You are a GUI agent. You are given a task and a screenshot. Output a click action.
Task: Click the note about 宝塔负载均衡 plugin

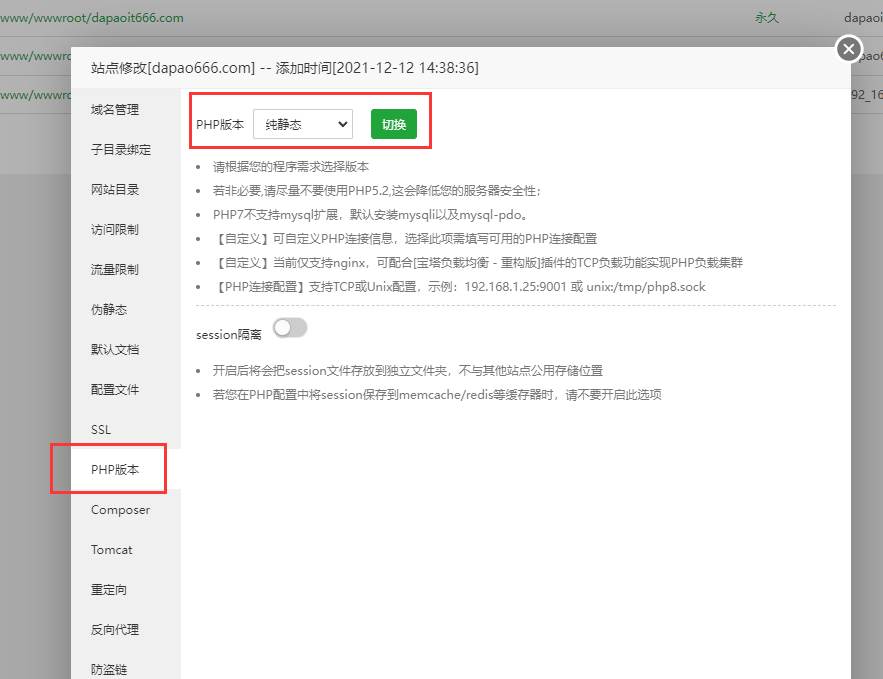click(x=478, y=262)
